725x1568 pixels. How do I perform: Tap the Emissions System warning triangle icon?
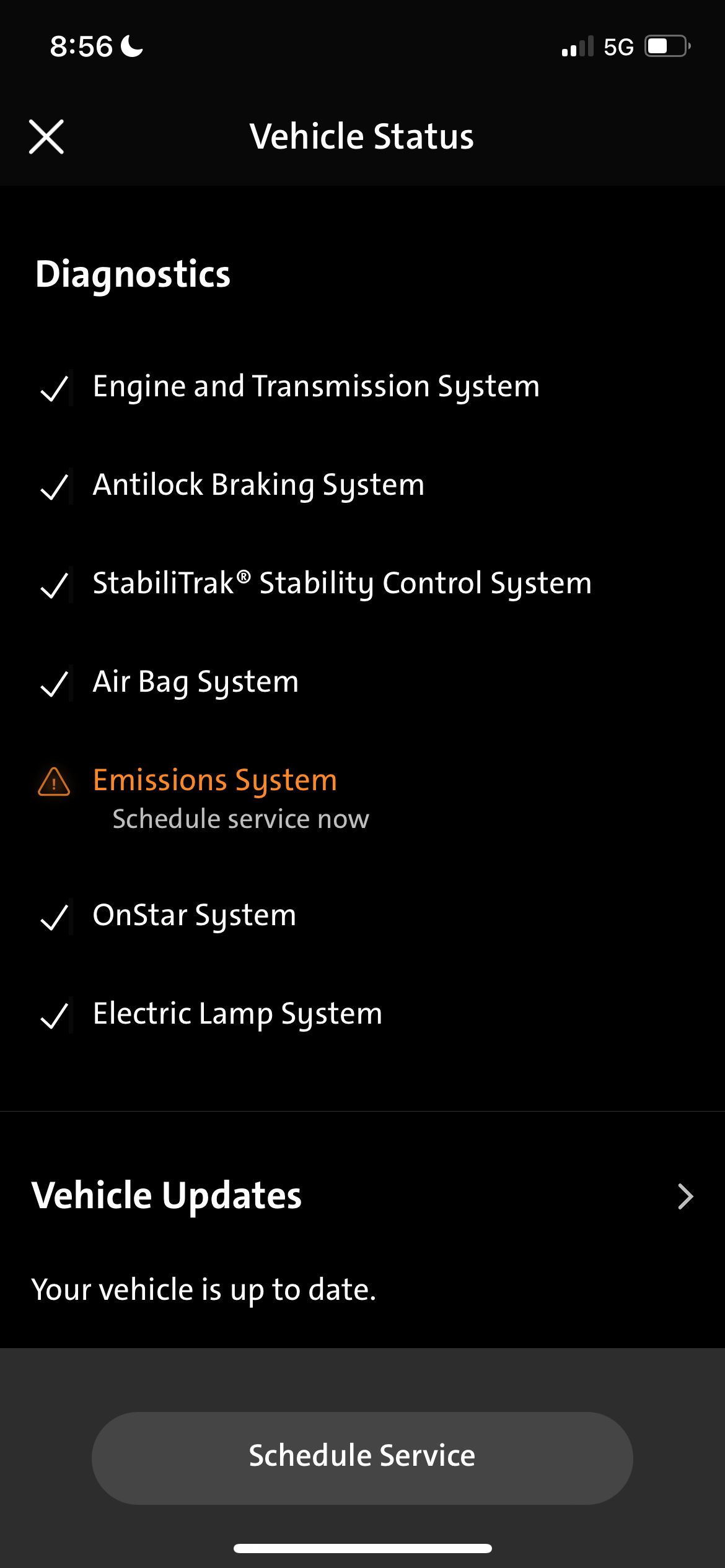point(54,782)
